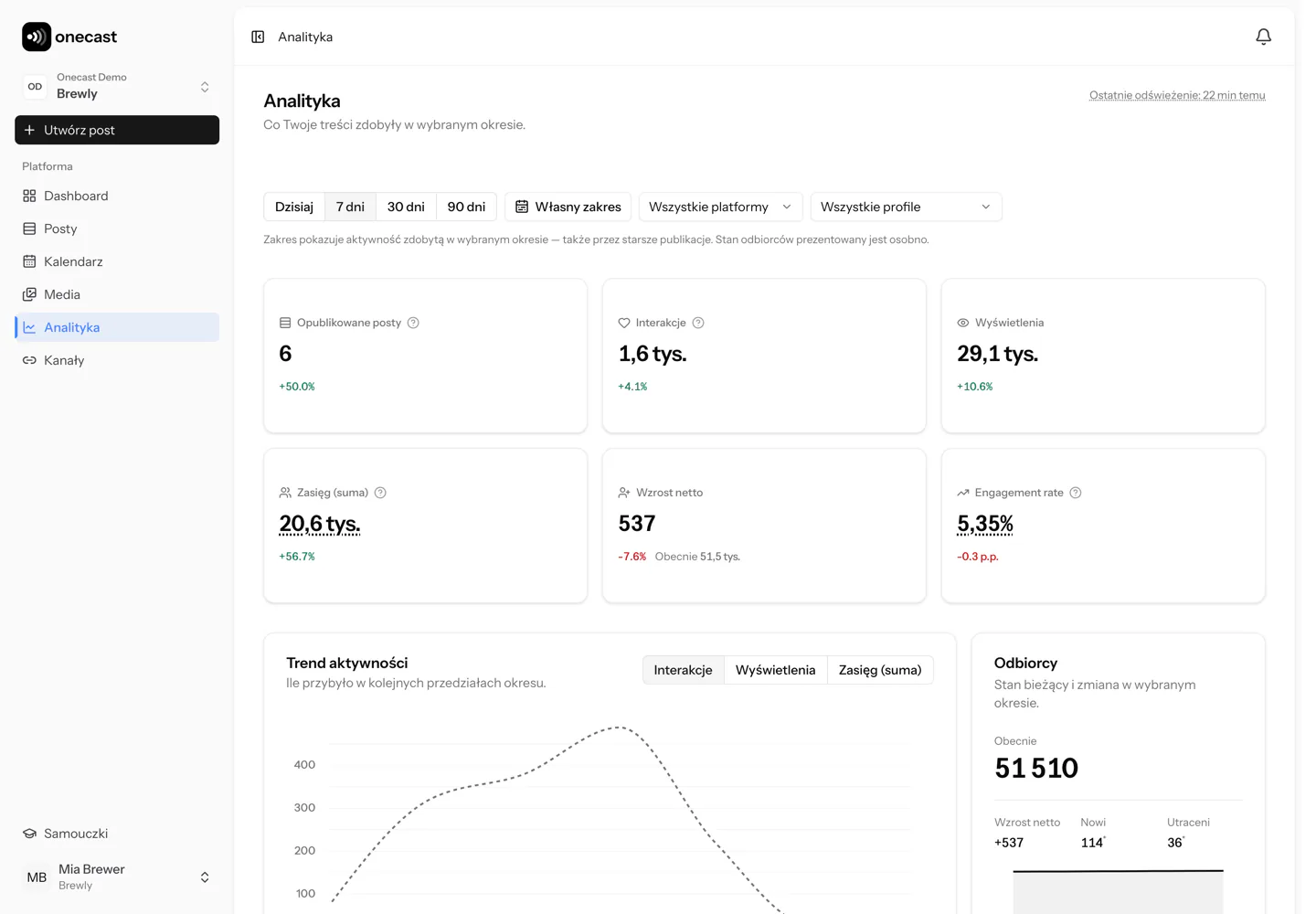The height and width of the screenshot is (914, 1316).
Task: Go to Kalendarz page
Action: coord(117,261)
